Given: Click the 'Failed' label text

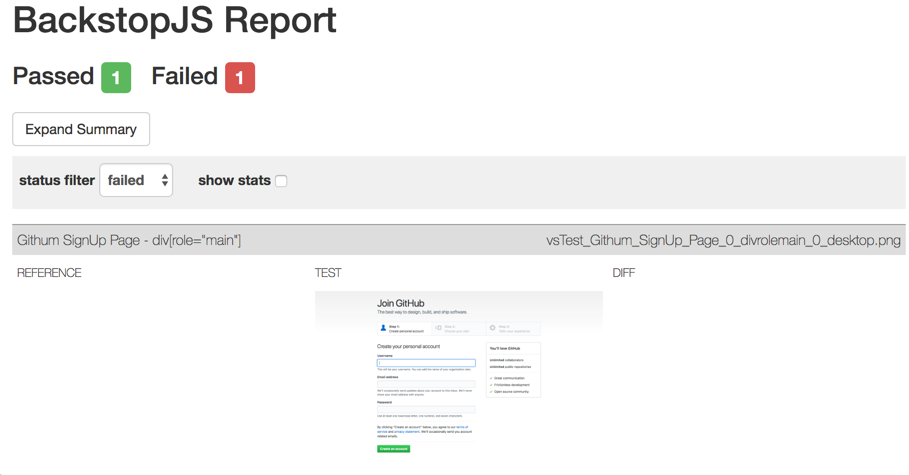Looking at the screenshot, I should pyautogui.click(x=184, y=76).
